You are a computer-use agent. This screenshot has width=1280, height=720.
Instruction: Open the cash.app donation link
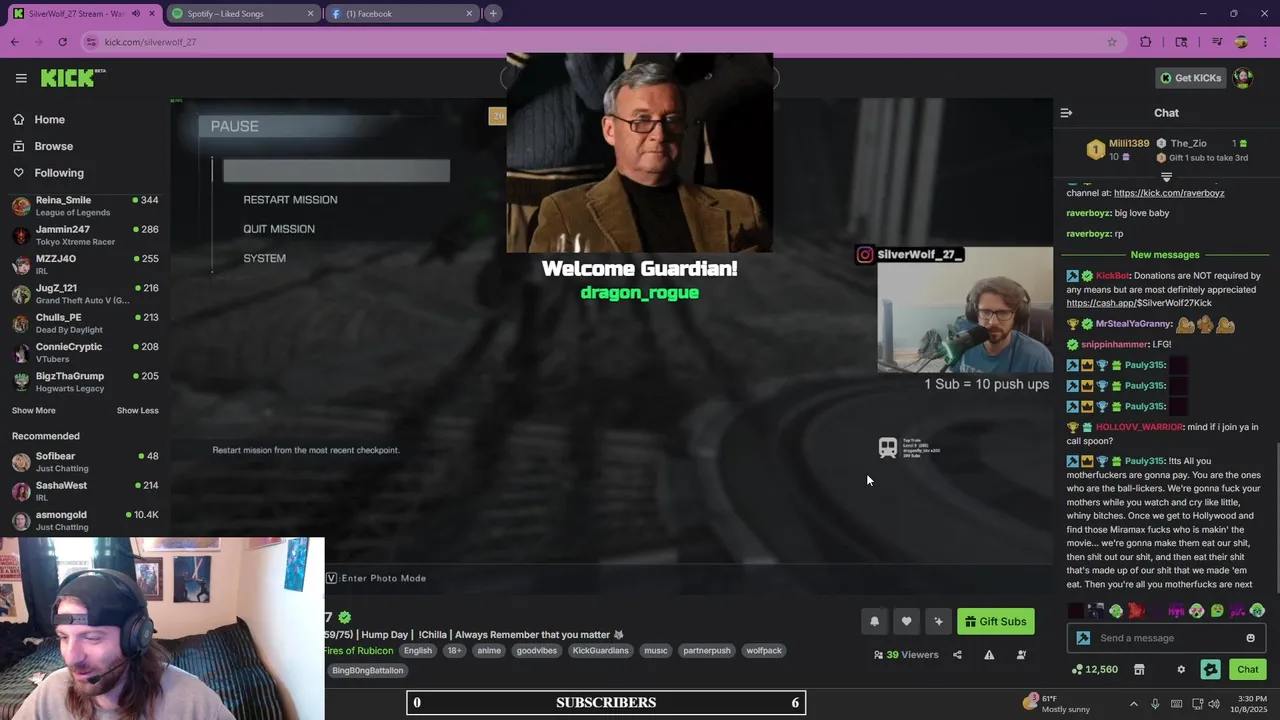(x=1138, y=303)
